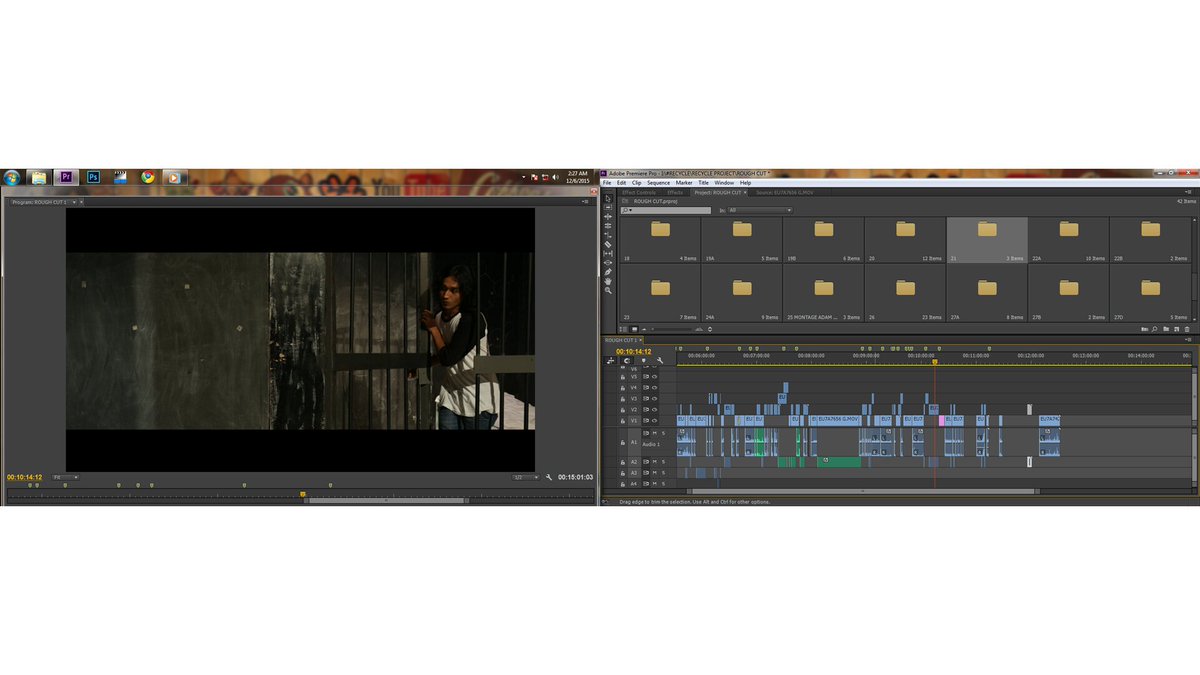Click the New Item icon in Project panel
The height and width of the screenshot is (675, 1200).
1177,329
